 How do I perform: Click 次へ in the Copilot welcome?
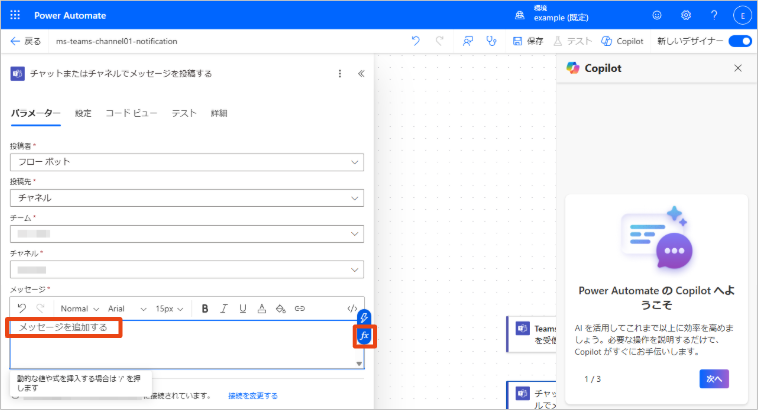[x=714, y=379]
